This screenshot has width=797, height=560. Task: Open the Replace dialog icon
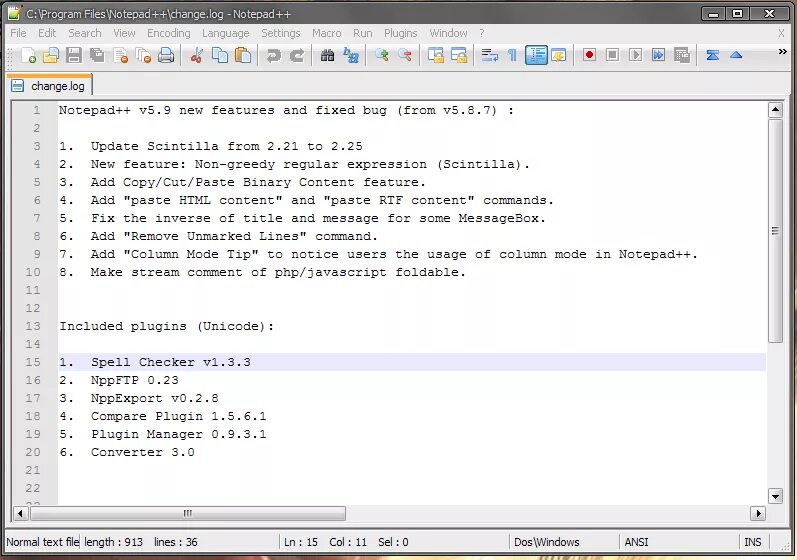(x=351, y=55)
